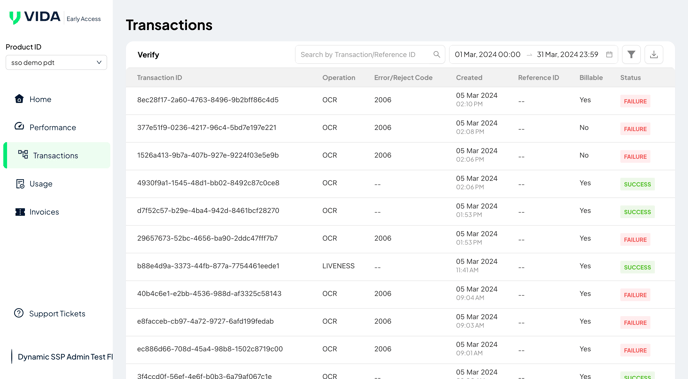The width and height of the screenshot is (688, 379).
Task: Click the Invoices ticket icon
Action: point(20,212)
